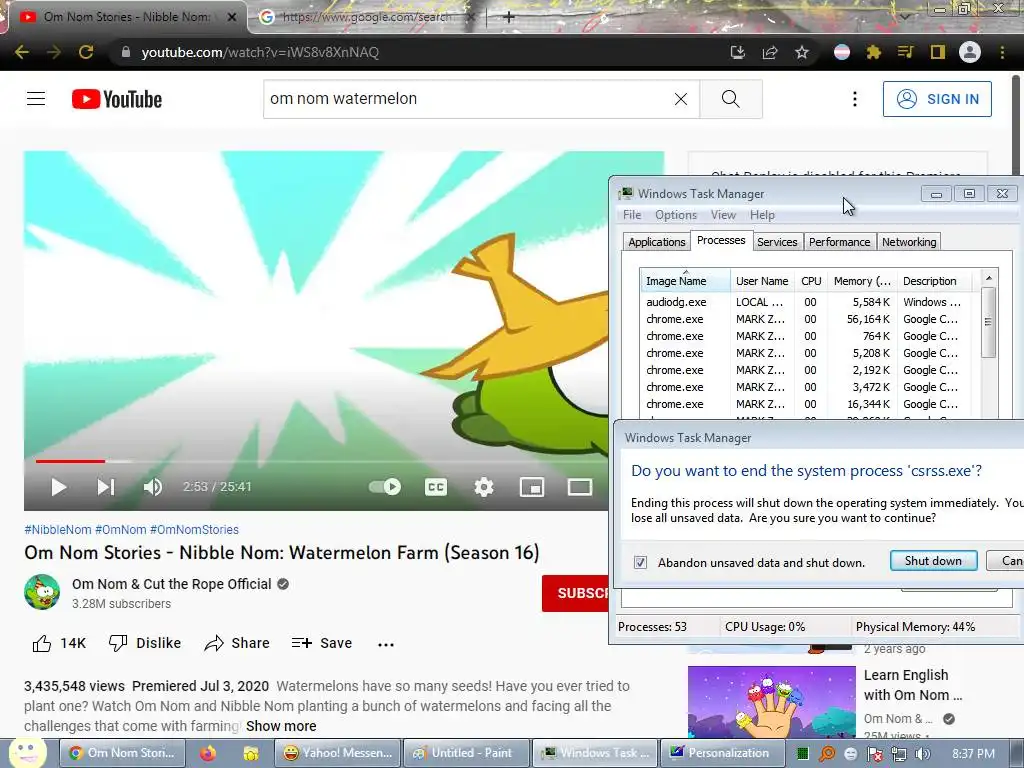Switch to miniplayer mode

(x=532, y=487)
